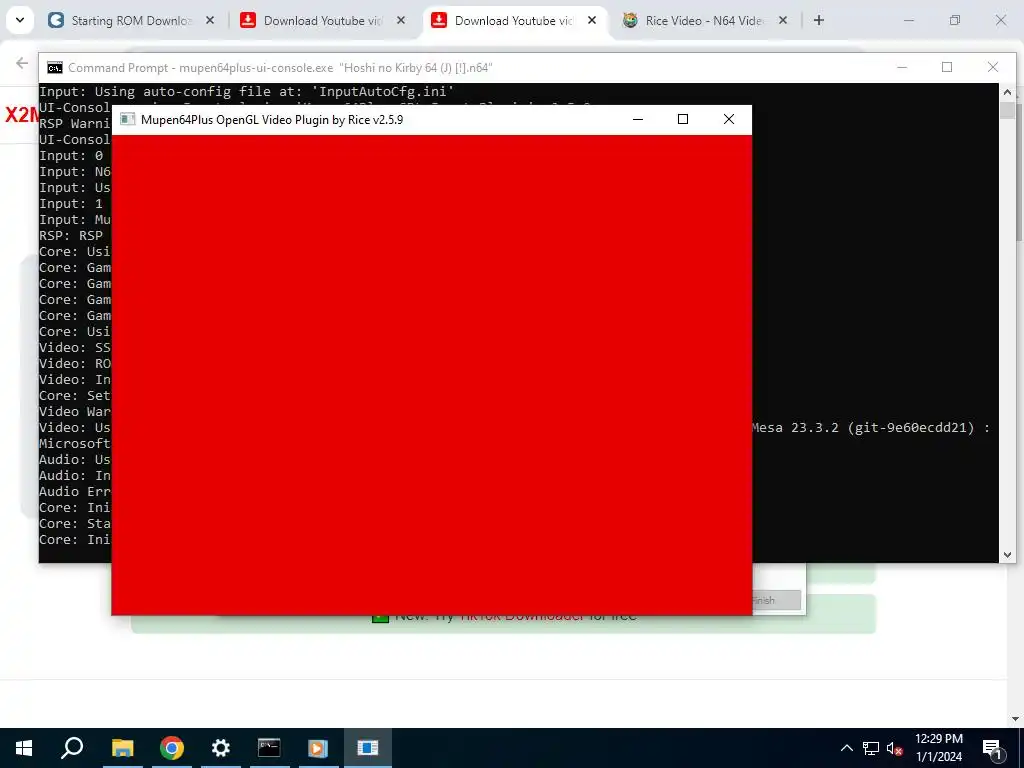Viewport: 1024px width, 768px height.
Task: Open a new browser tab
Action: 819,20
